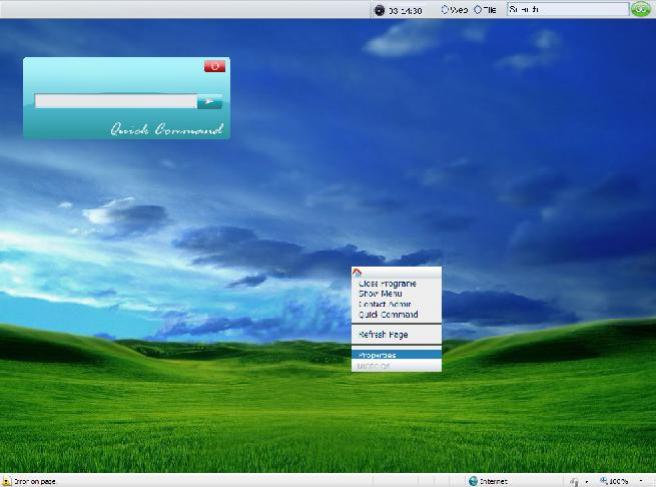This screenshot has height=487, width=656.
Task: Click the zoom magnifier icon in status bar
Action: [604, 481]
